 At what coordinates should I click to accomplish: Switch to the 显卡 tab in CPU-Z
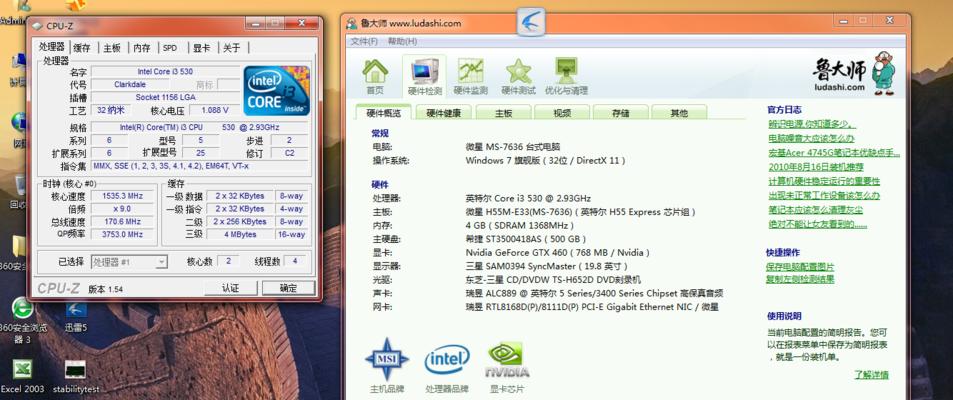click(201, 48)
